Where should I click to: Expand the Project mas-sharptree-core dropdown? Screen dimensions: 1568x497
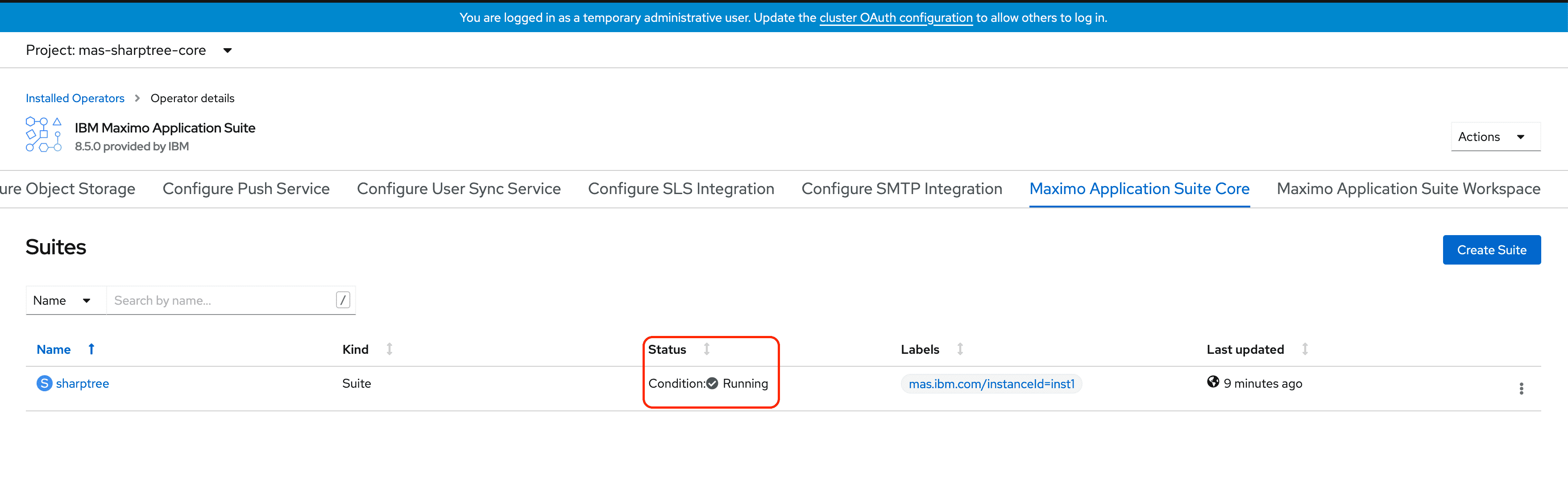click(x=129, y=50)
